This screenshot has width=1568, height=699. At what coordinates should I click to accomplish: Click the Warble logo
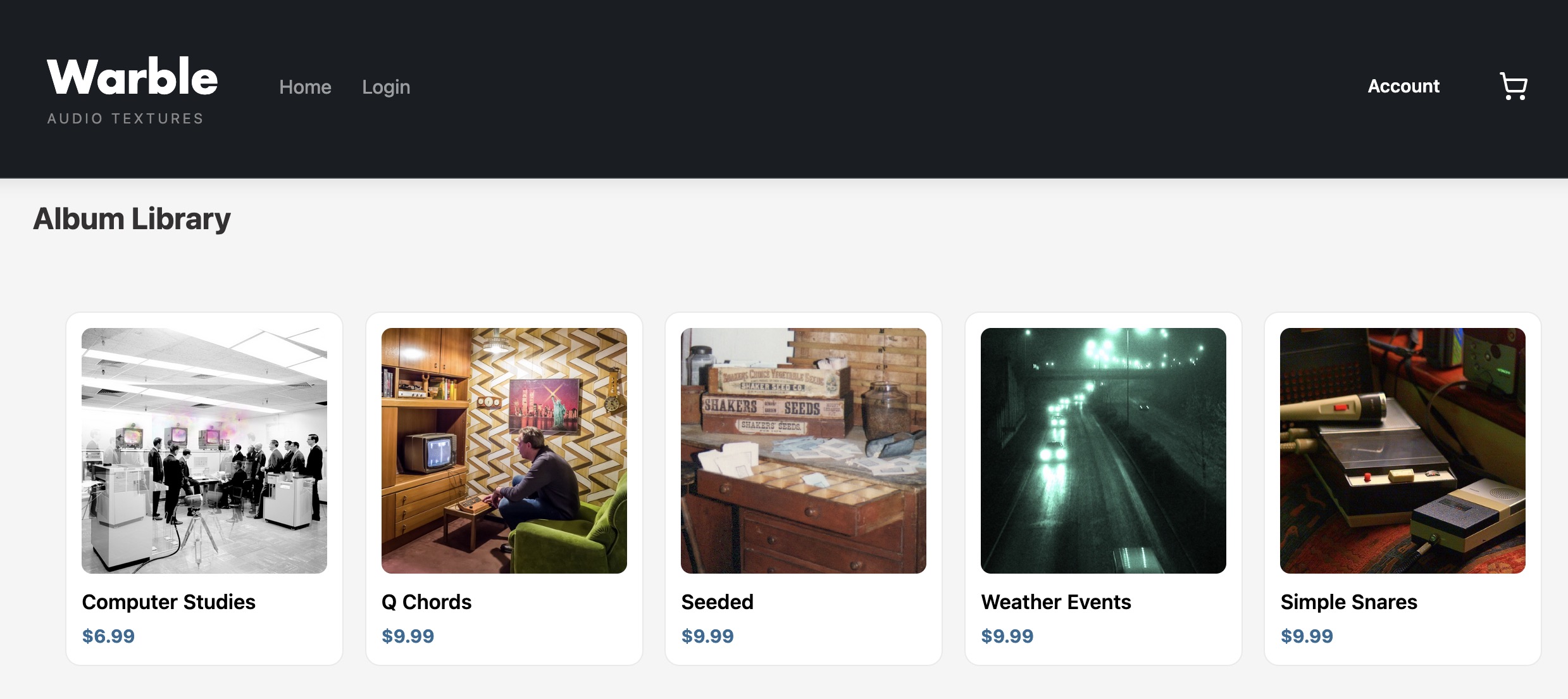pyautogui.click(x=132, y=77)
